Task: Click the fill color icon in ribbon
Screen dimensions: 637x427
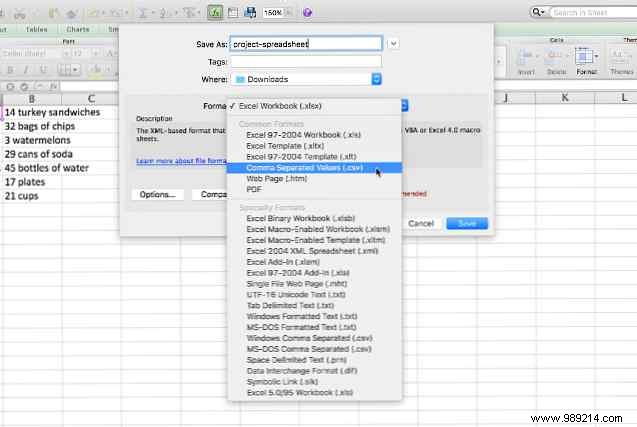Action: [x=96, y=69]
